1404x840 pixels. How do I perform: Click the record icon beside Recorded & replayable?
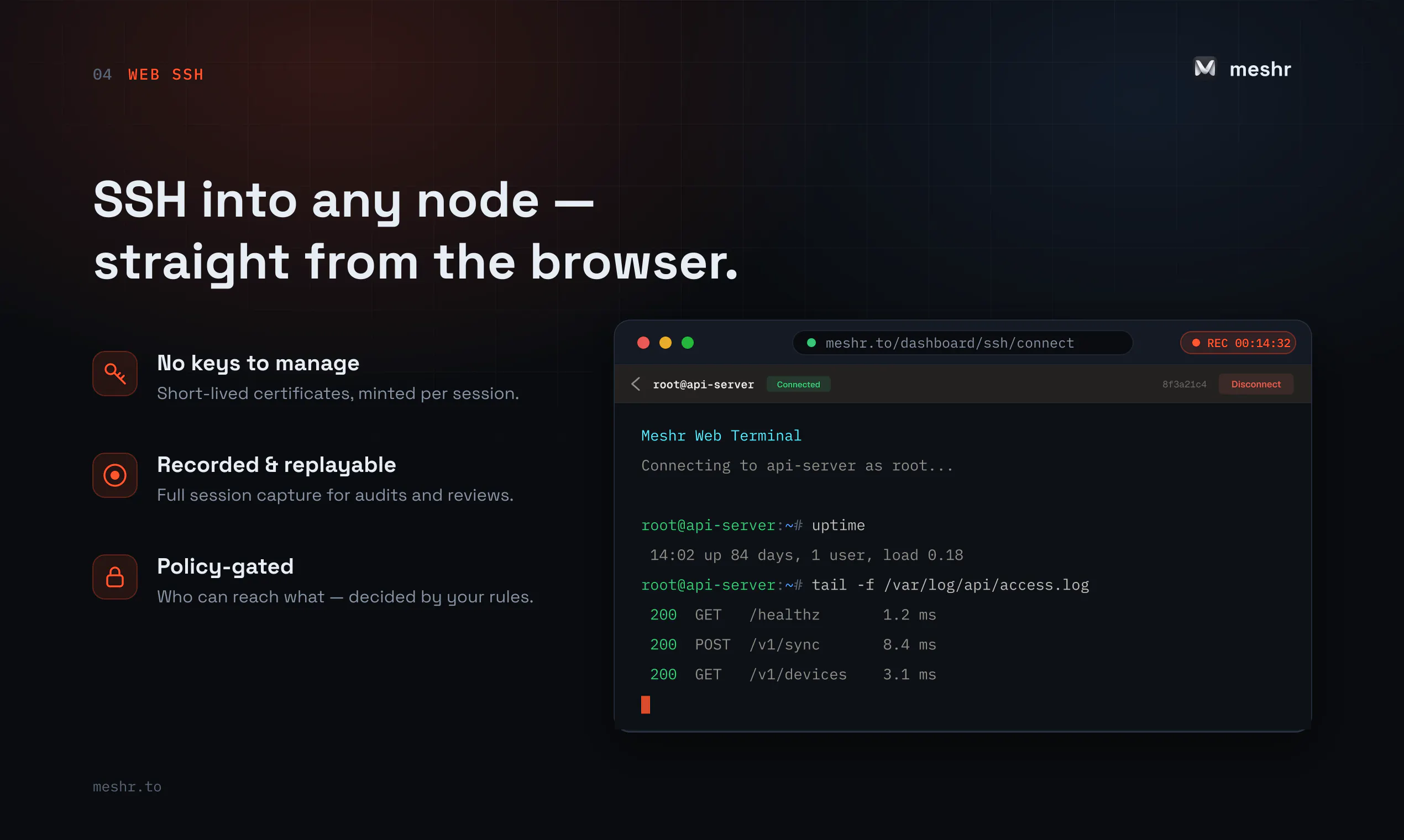pos(115,475)
